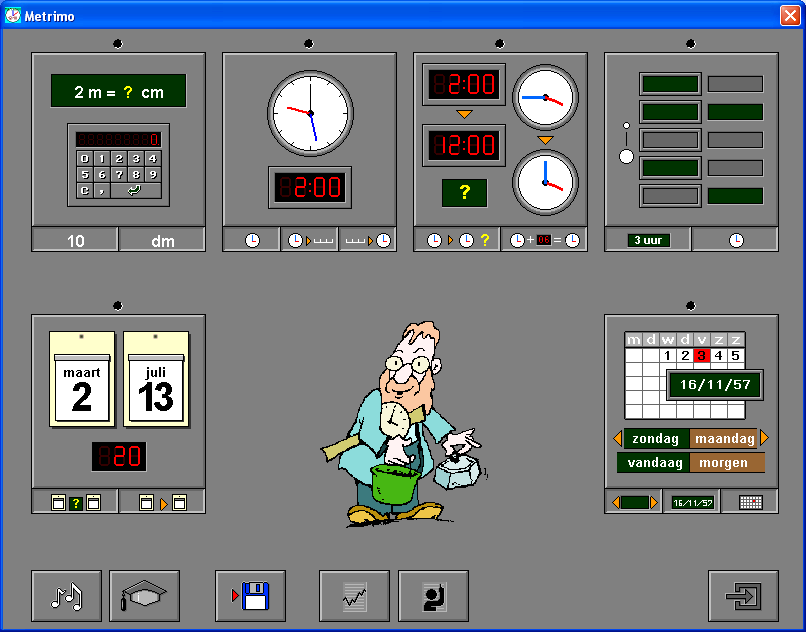The width and height of the screenshot is (806, 632).
Task: Select the calendar arrow calendar tab
Action: [x=162, y=502]
